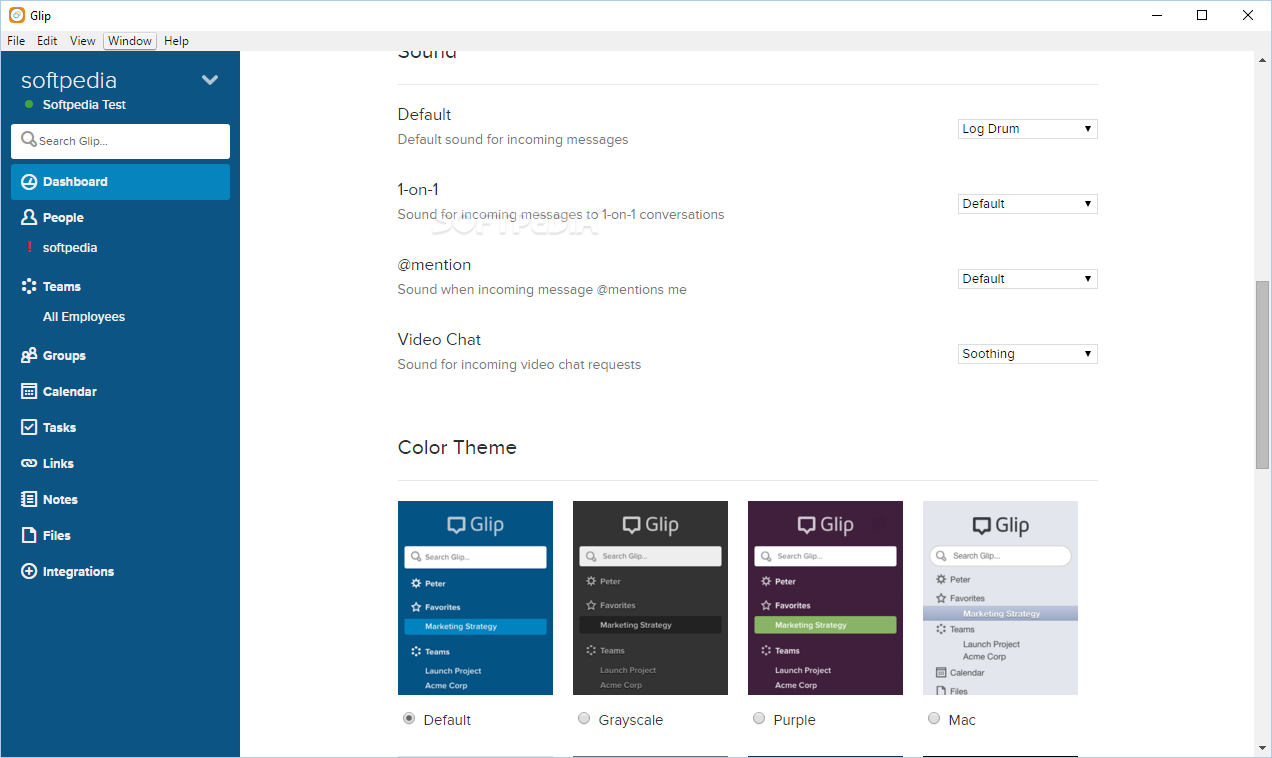Click the search magnifier icon in sidebar
The width and height of the screenshot is (1272, 758).
(29, 140)
